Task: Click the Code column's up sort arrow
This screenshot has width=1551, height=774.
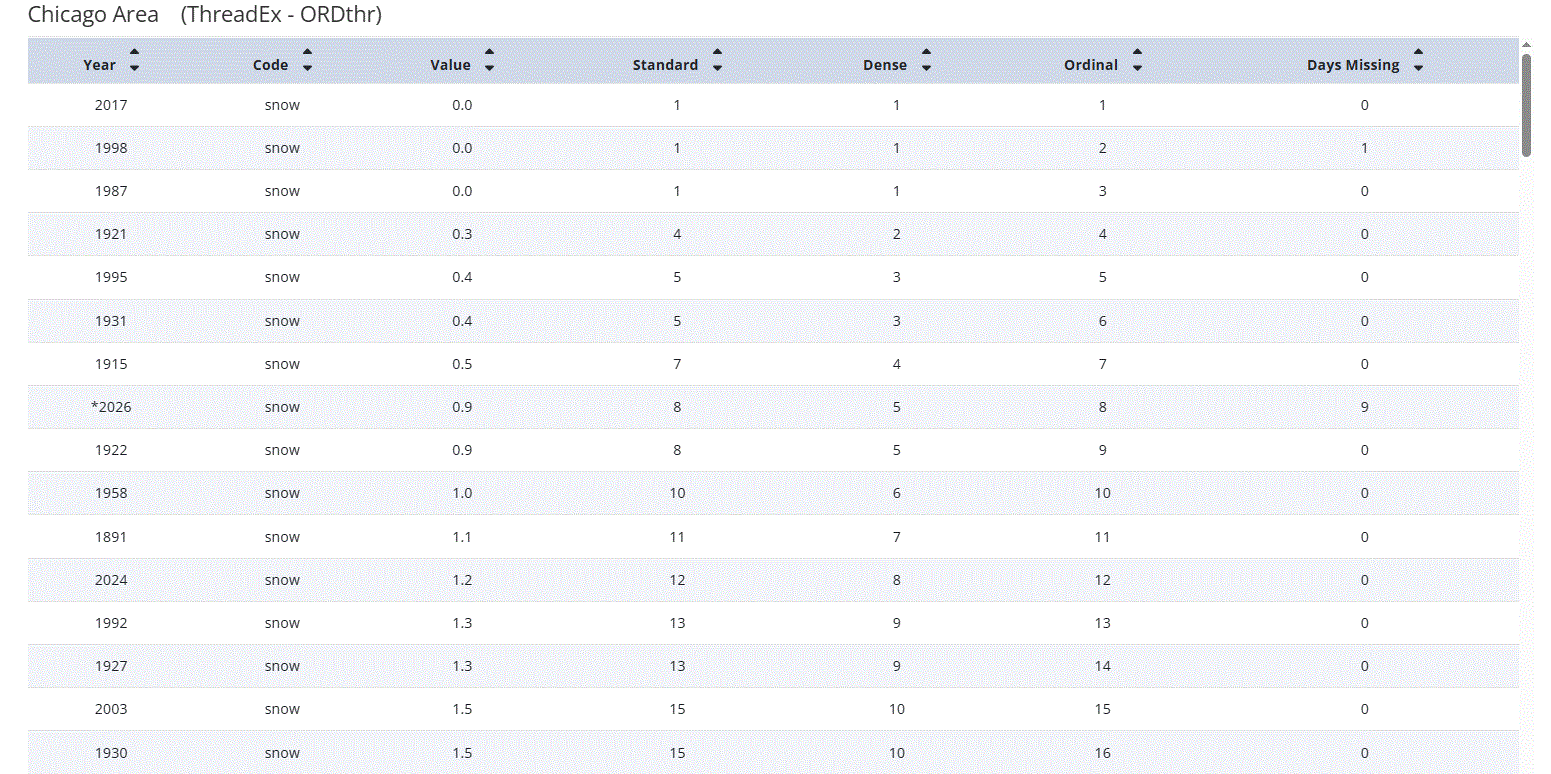Action: click(x=307, y=52)
